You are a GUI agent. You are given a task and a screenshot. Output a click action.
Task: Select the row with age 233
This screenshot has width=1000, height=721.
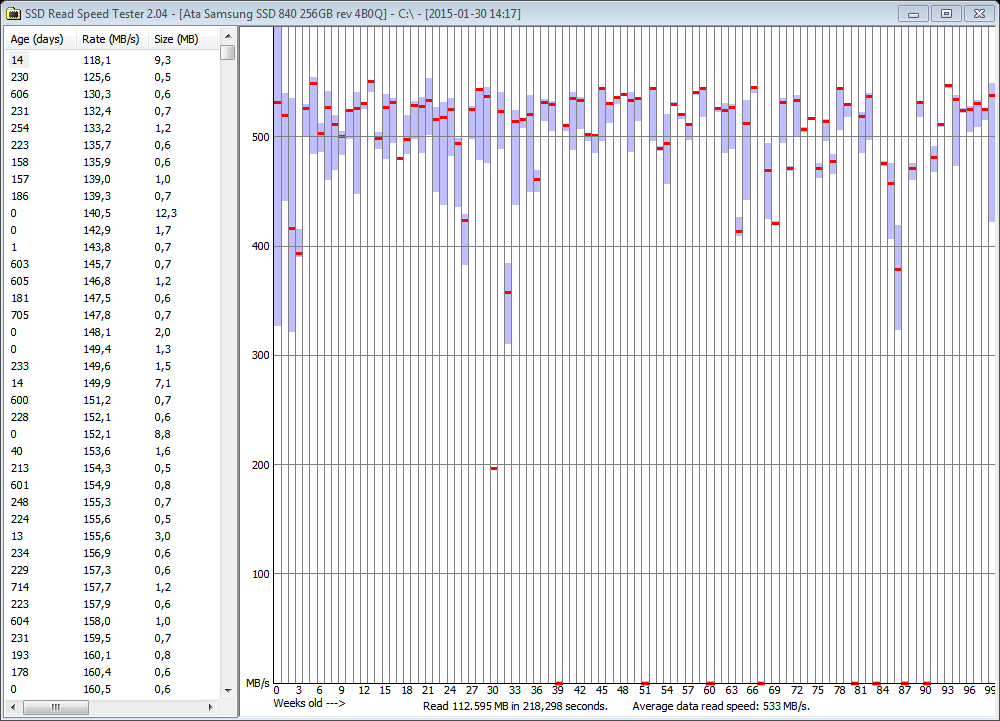[112, 366]
